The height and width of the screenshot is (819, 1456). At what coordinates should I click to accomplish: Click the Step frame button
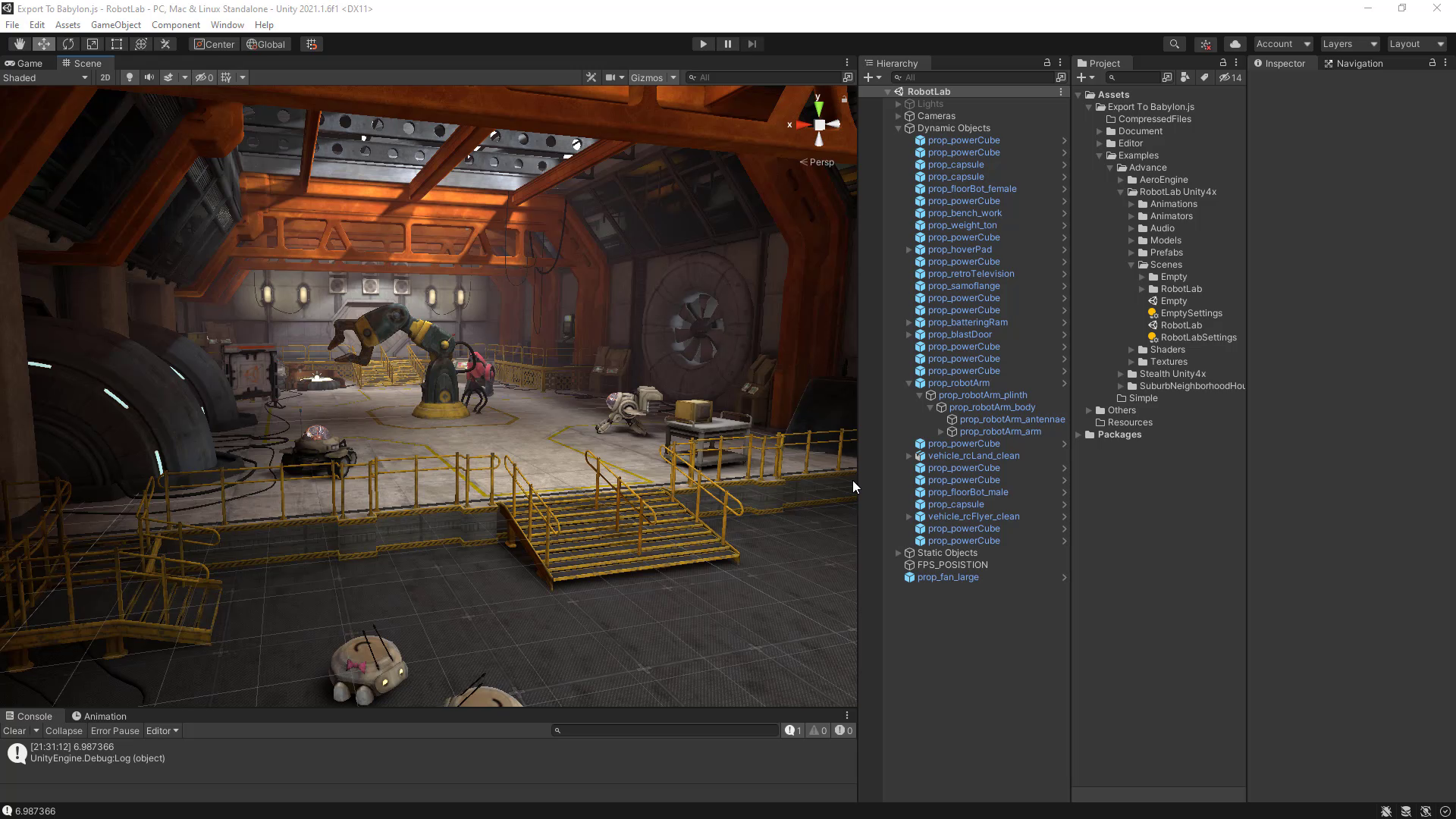coord(752,44)
